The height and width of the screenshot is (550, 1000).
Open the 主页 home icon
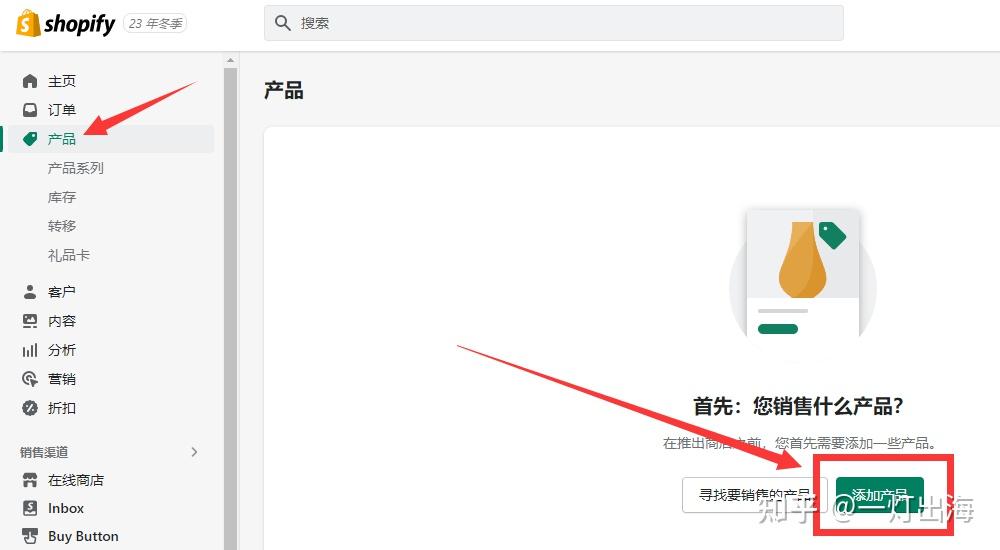[x=30, y=81]
